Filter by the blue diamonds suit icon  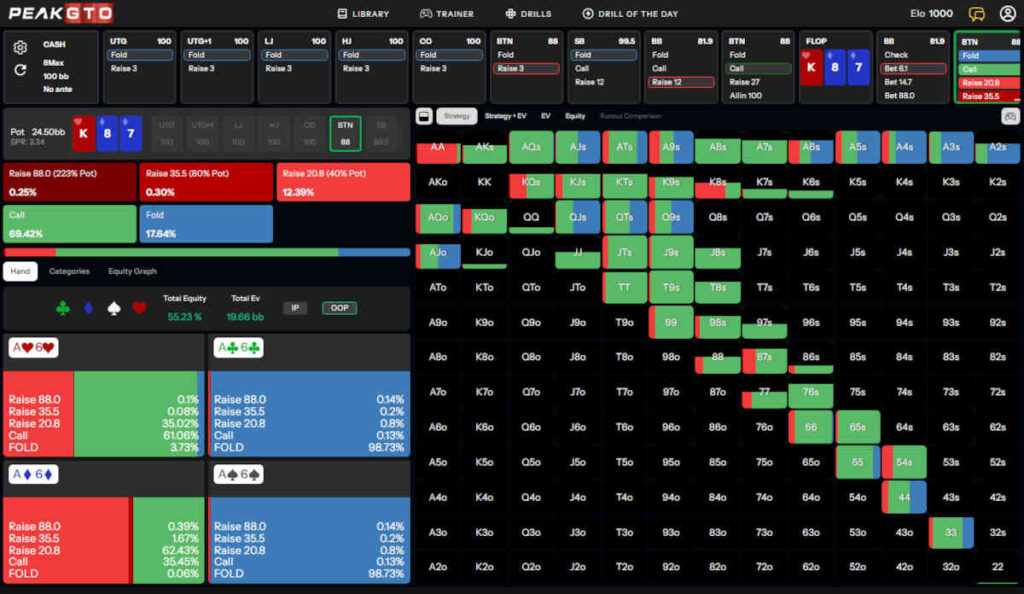click(x=89, y=309)
